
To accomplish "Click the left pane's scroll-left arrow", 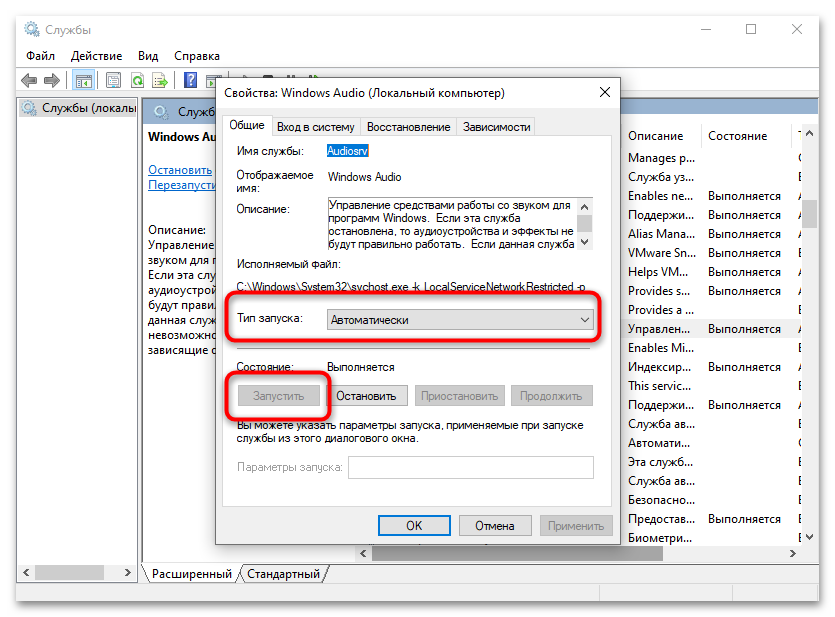I will [x=26, y=573].
